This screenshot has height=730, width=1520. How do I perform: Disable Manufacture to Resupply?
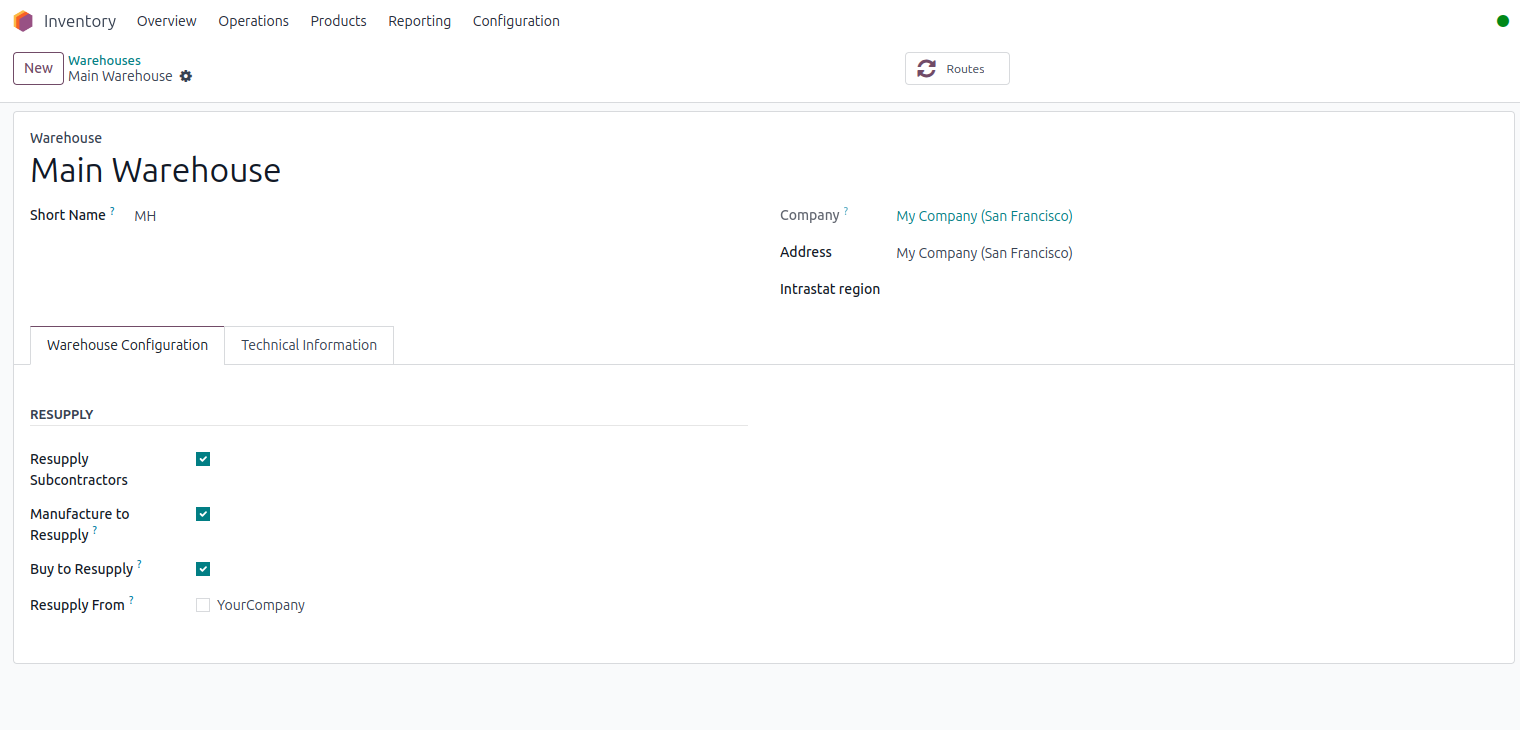click(x=203, y=513)
